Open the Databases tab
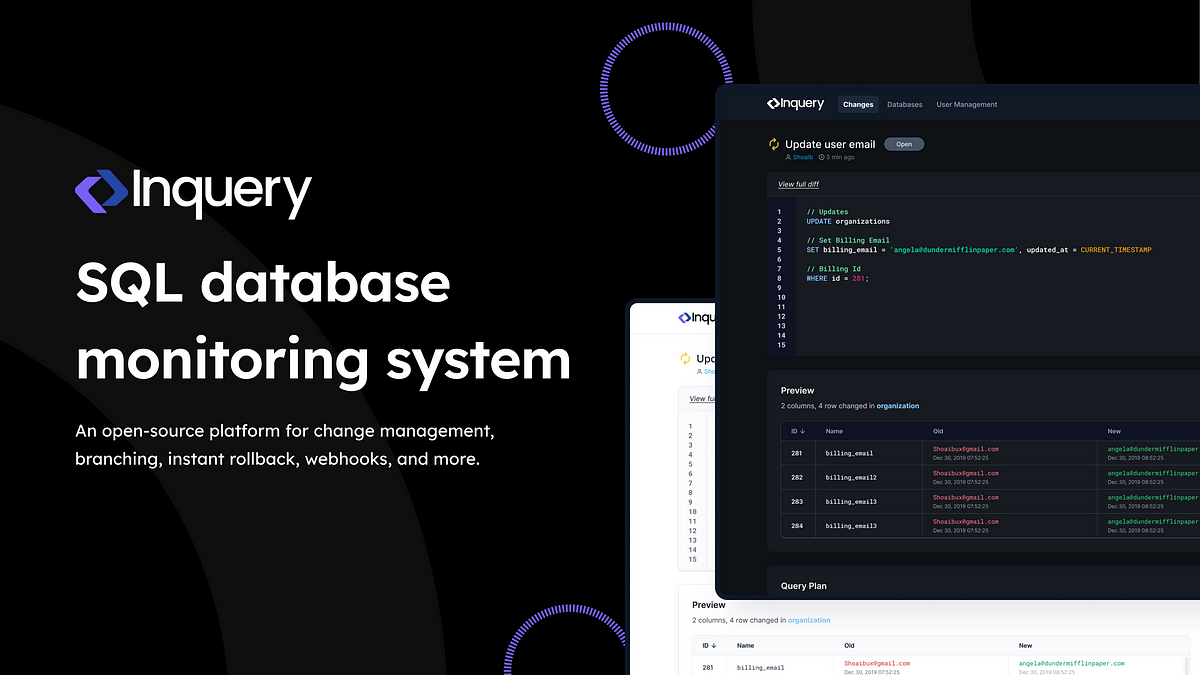 (x=904, y=104)
